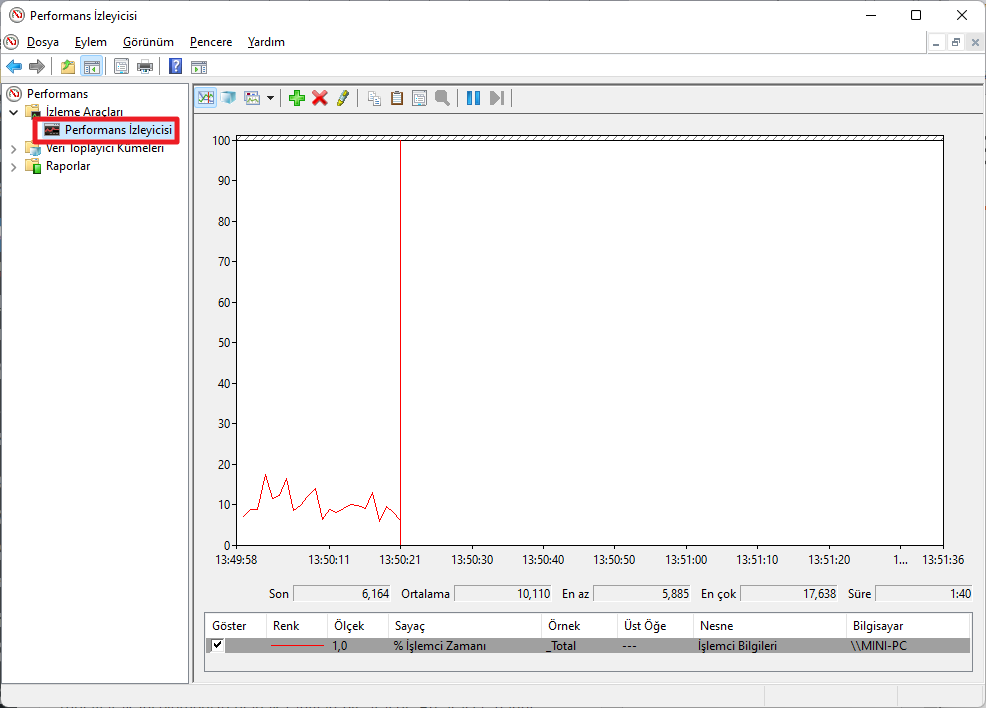Uncheck the Göster checkbox for % İşlemci Zamanı
This screenshot has height=708, width=986.
218,646
